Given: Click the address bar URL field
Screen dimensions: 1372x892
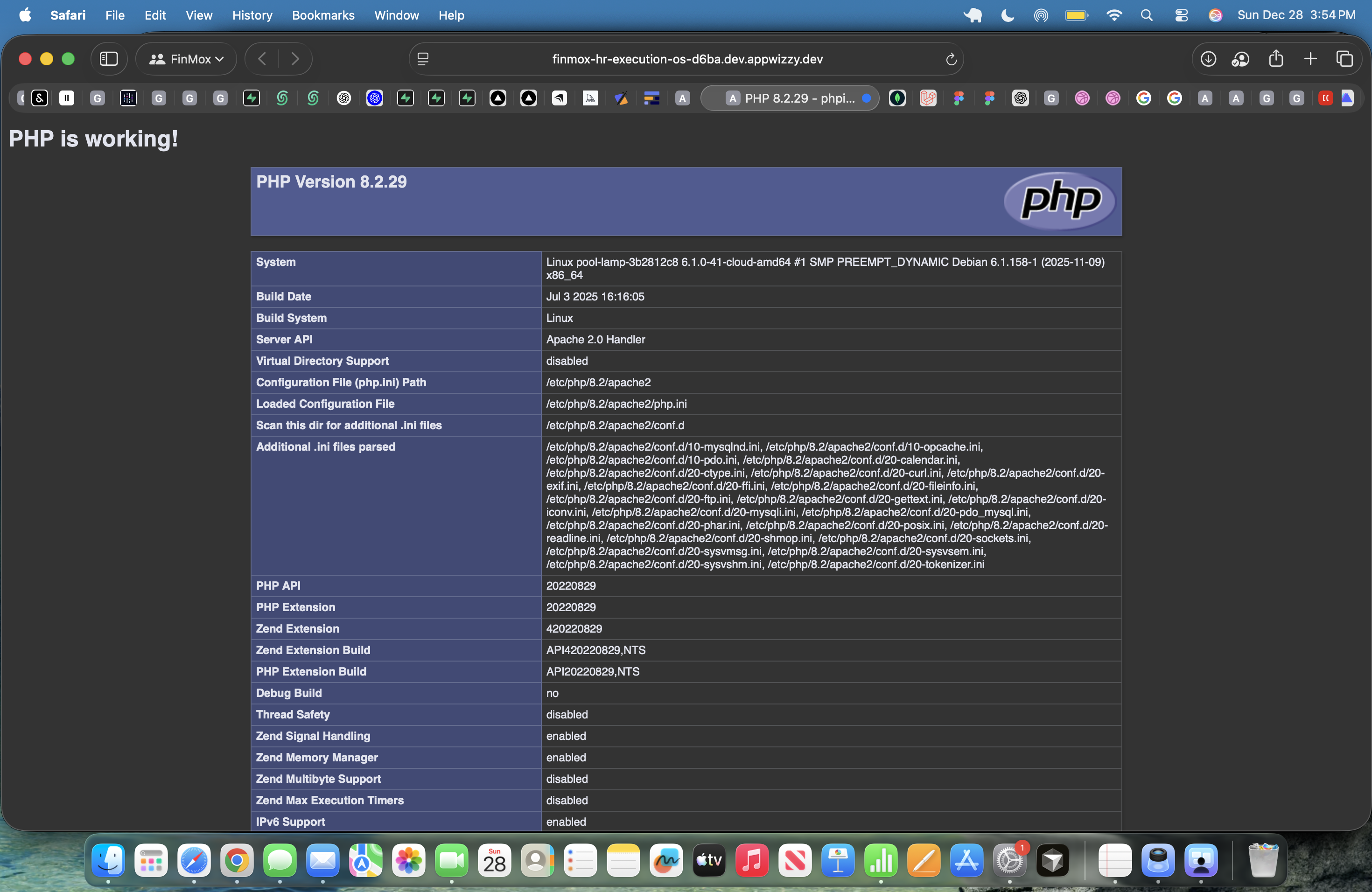Looking at the screenshot, I should click(x=686, y=59).
